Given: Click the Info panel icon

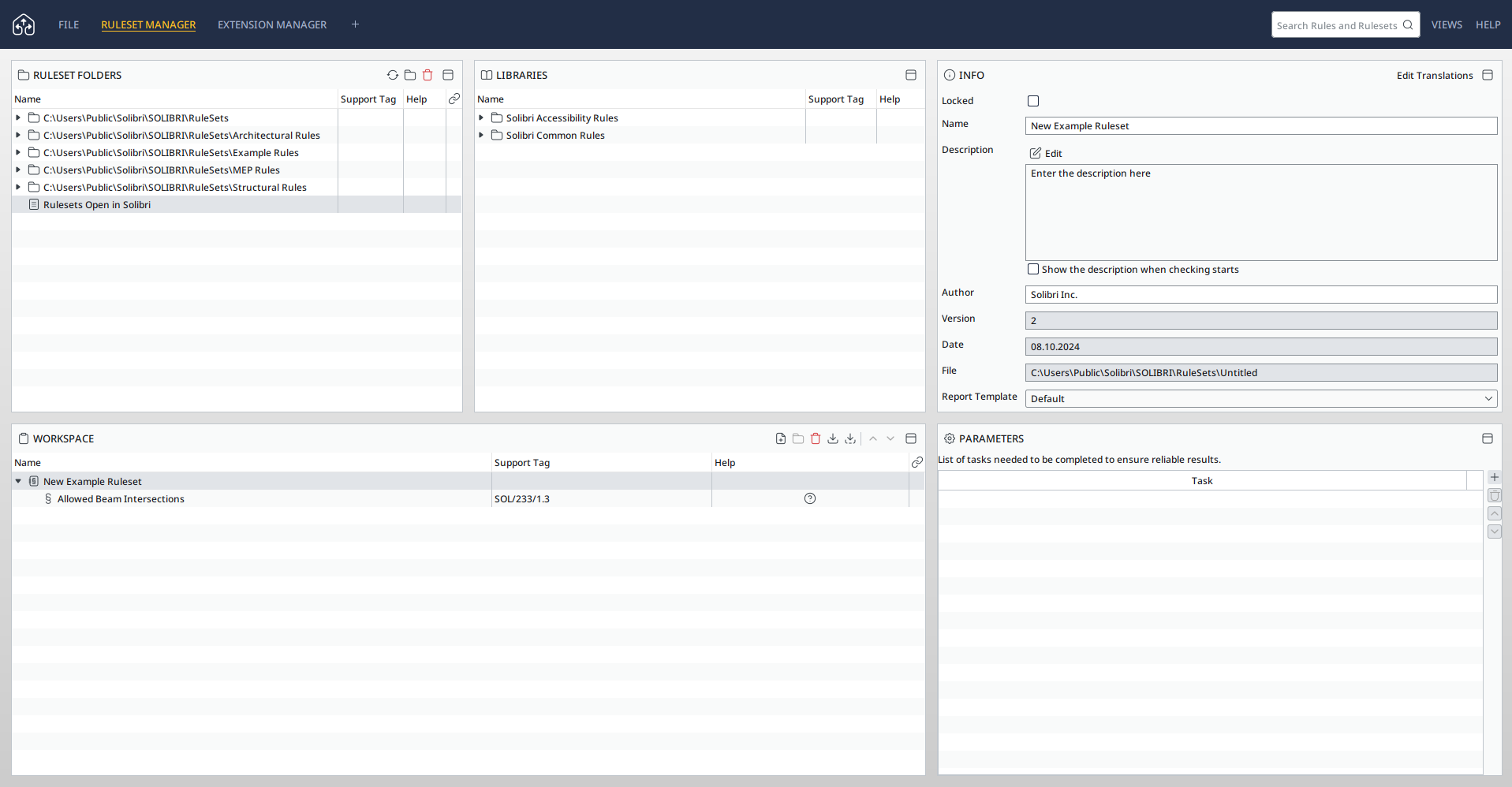Looking at the screenshot, I should coord(950,75).
